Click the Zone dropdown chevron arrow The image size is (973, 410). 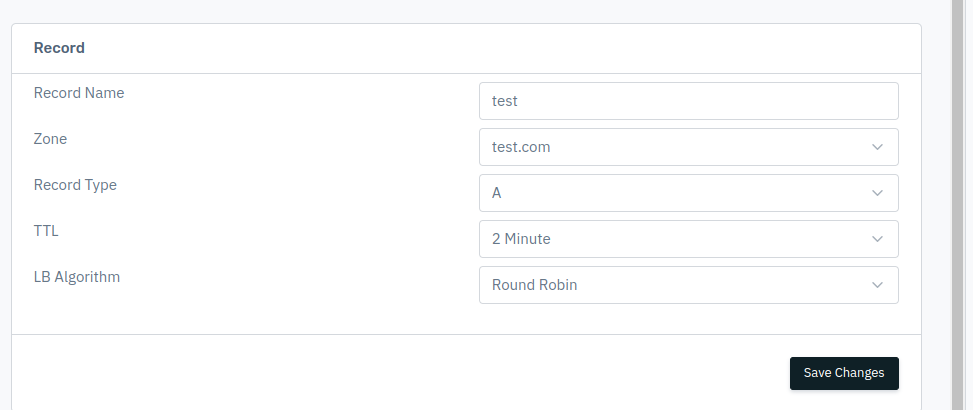click(877, 147)
